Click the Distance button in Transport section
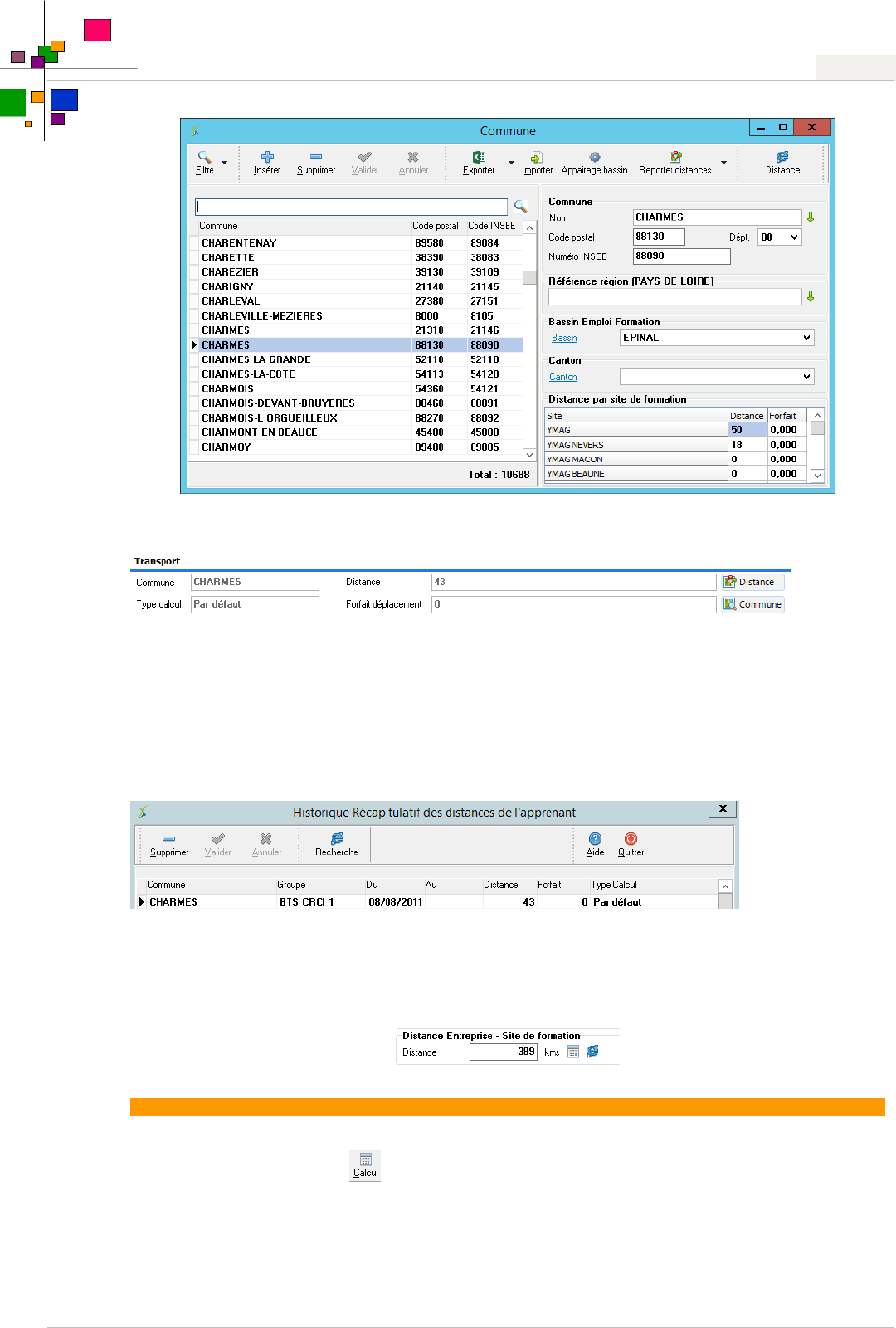 (x=752, y=582)
